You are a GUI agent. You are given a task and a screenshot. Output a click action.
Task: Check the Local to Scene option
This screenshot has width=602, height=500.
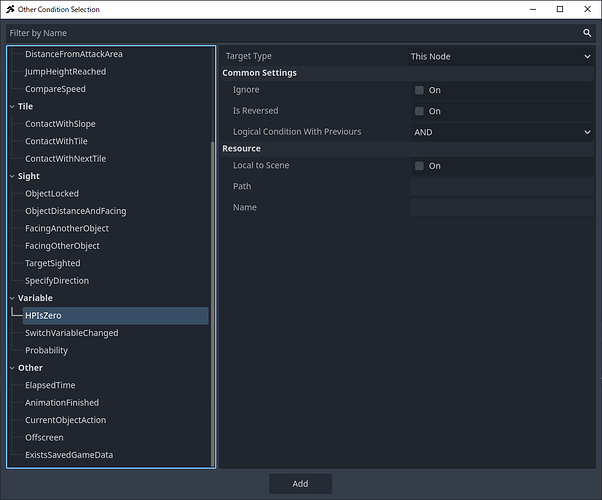click(420, 166)
